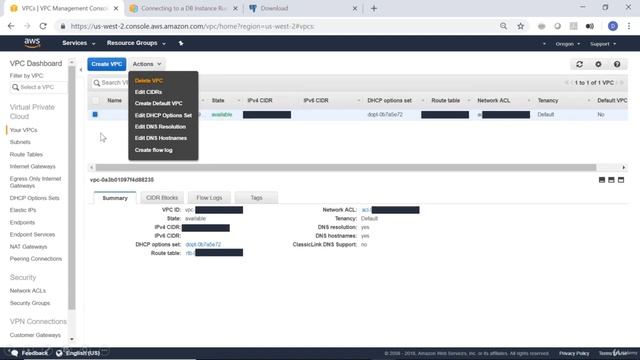Click the site lock icon in address bar
640x360 pixels.
(x=62, y=26)
